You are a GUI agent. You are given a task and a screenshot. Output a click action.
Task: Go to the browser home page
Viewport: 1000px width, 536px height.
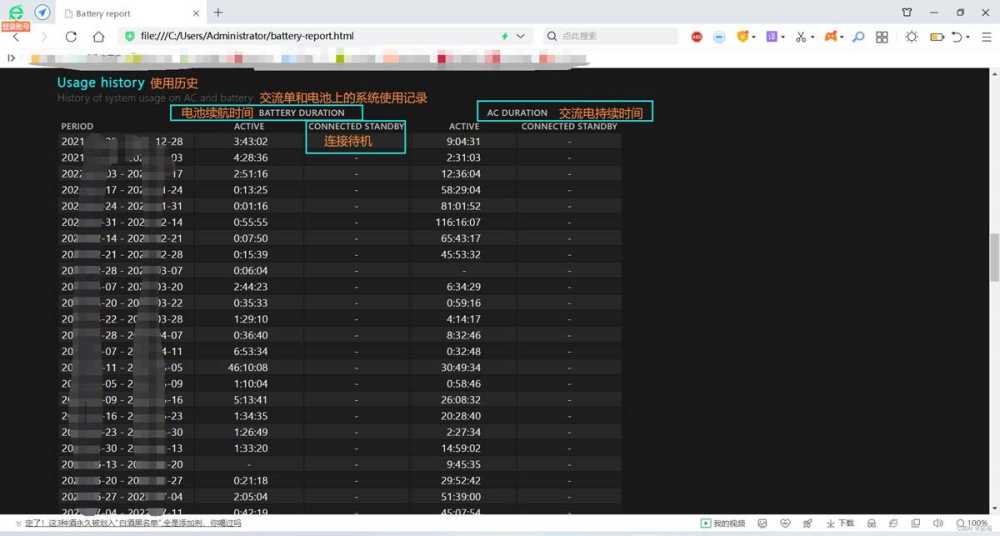pos(99,36)
